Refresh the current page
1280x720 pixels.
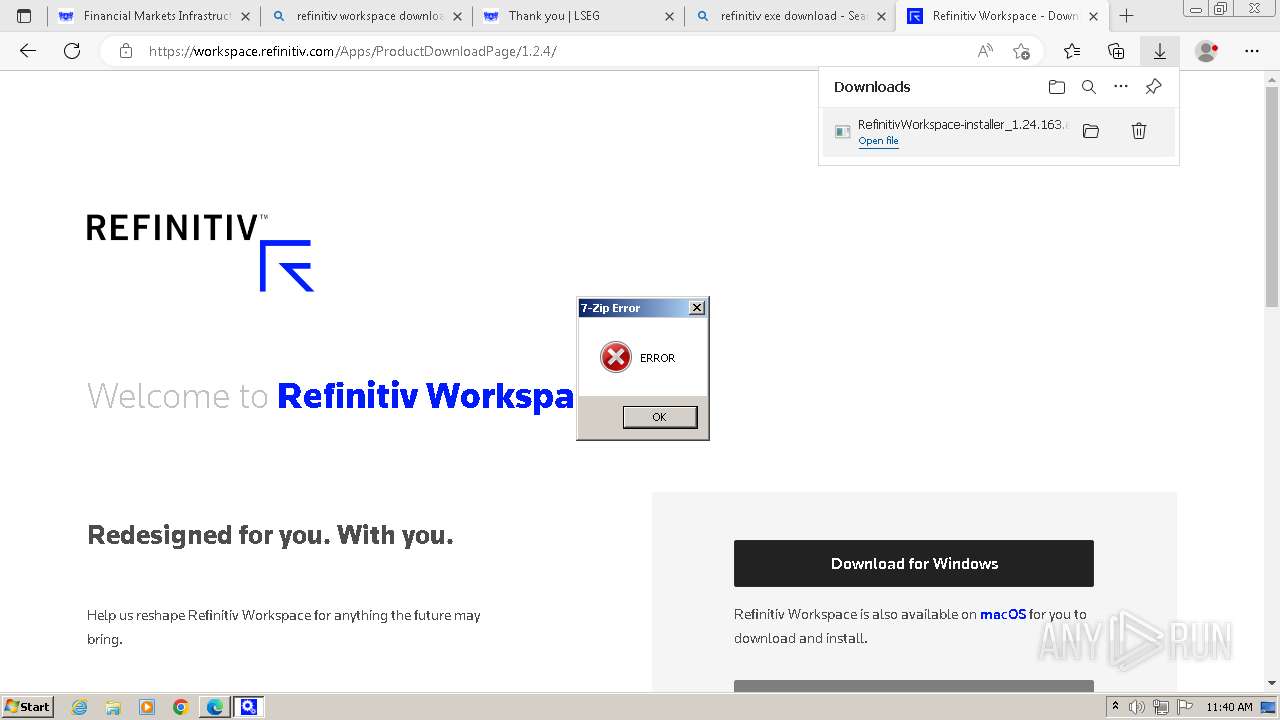[72, 51]
